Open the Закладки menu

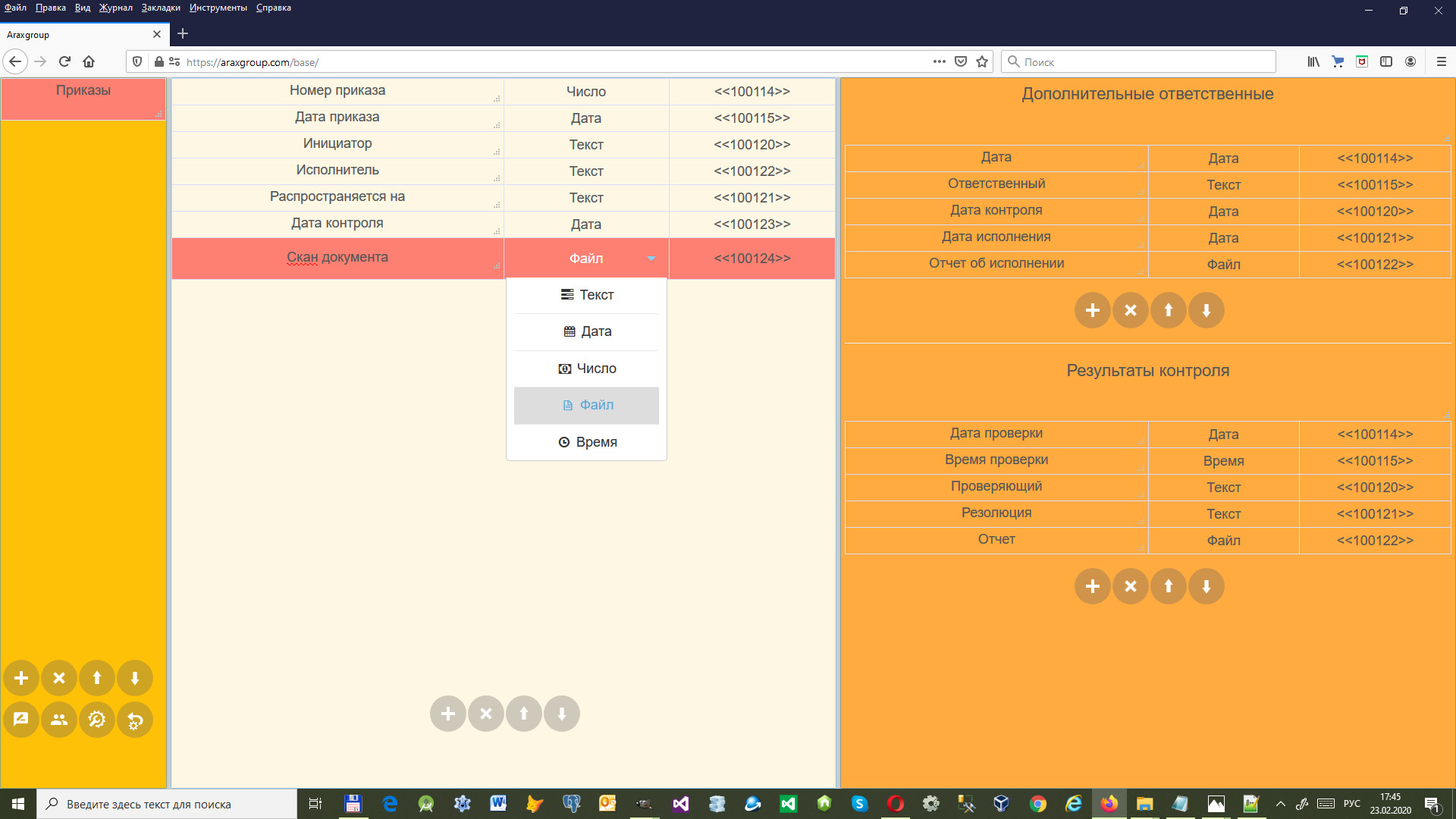(x=161, y=8)
